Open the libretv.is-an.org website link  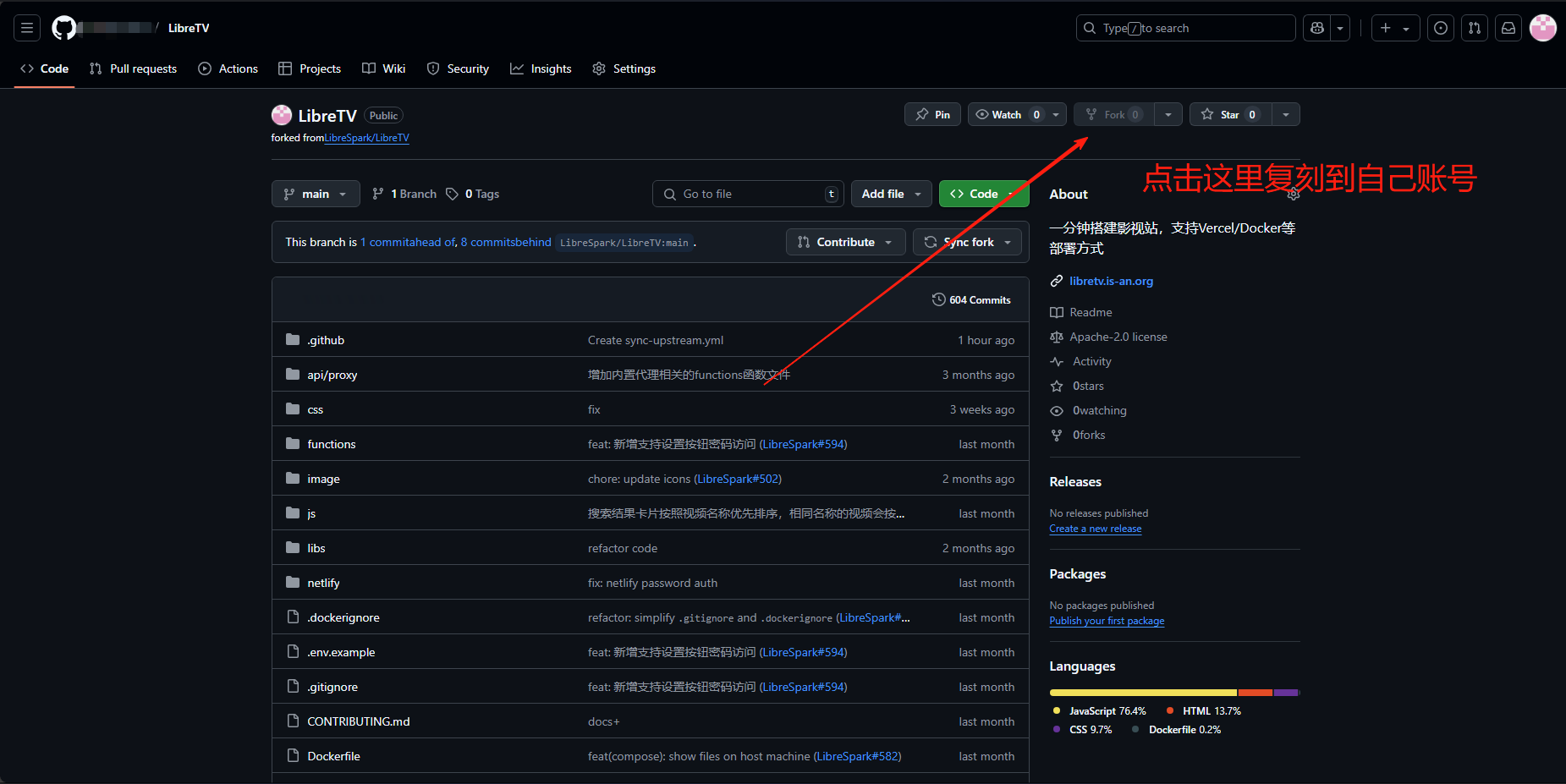tap(1111, 281)
